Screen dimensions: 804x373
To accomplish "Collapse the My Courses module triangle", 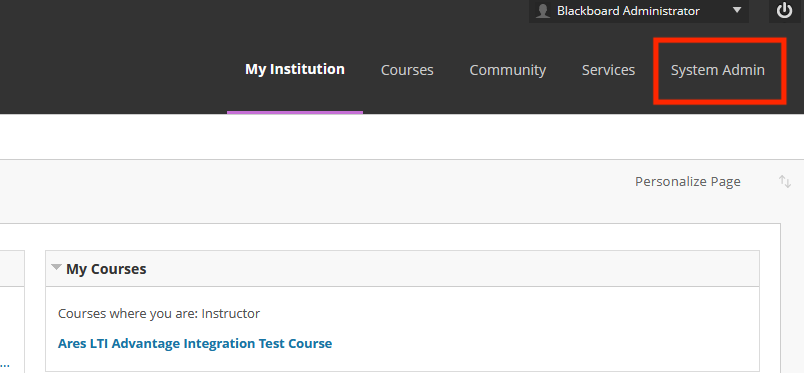I will coord(56,267).
